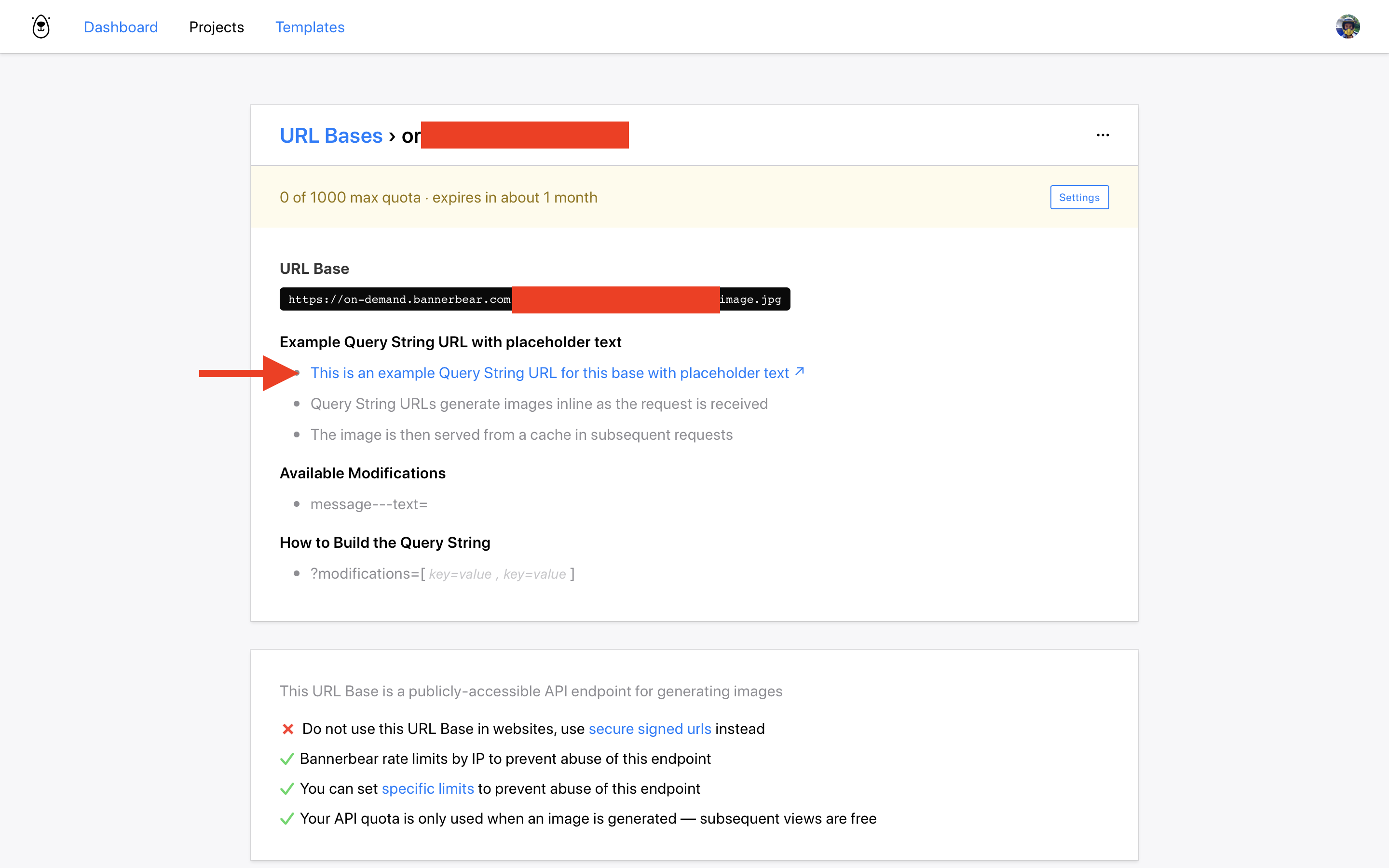Open the Templates page
The image size is (1389, 868).
pyautogui.click(x=310, y=27)
